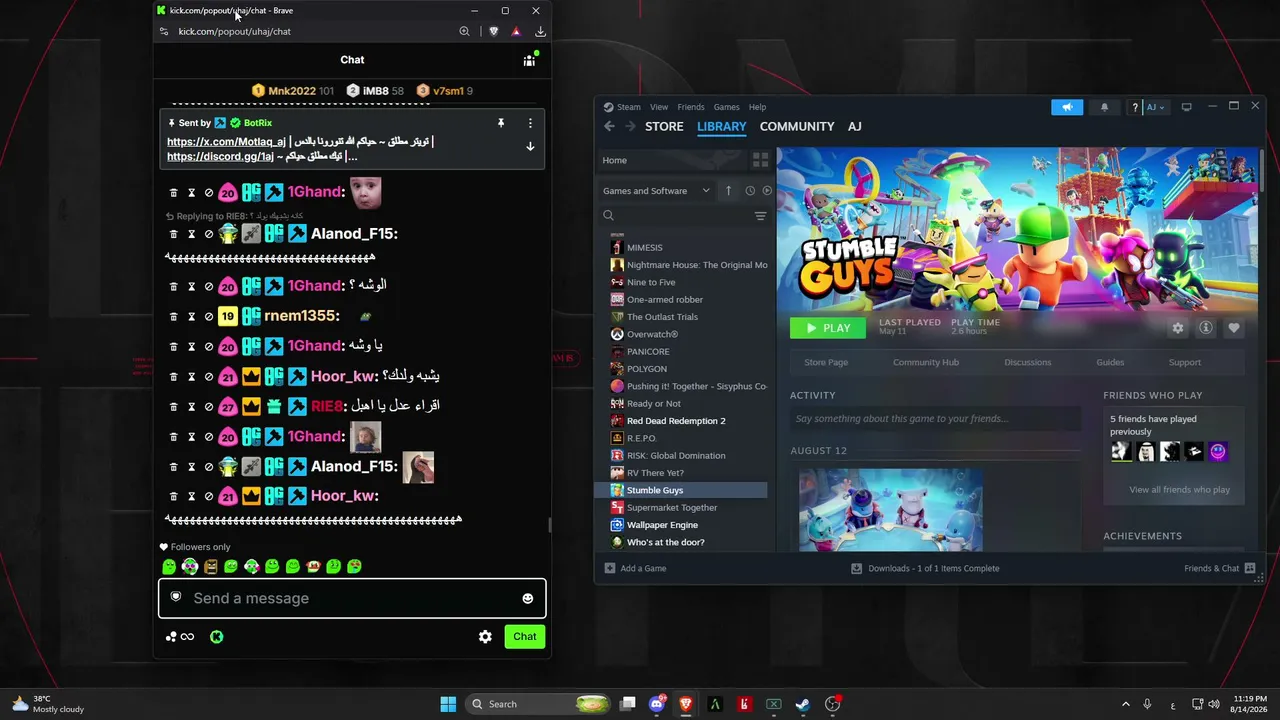Open the AJ profile tab

pos(855,127)
